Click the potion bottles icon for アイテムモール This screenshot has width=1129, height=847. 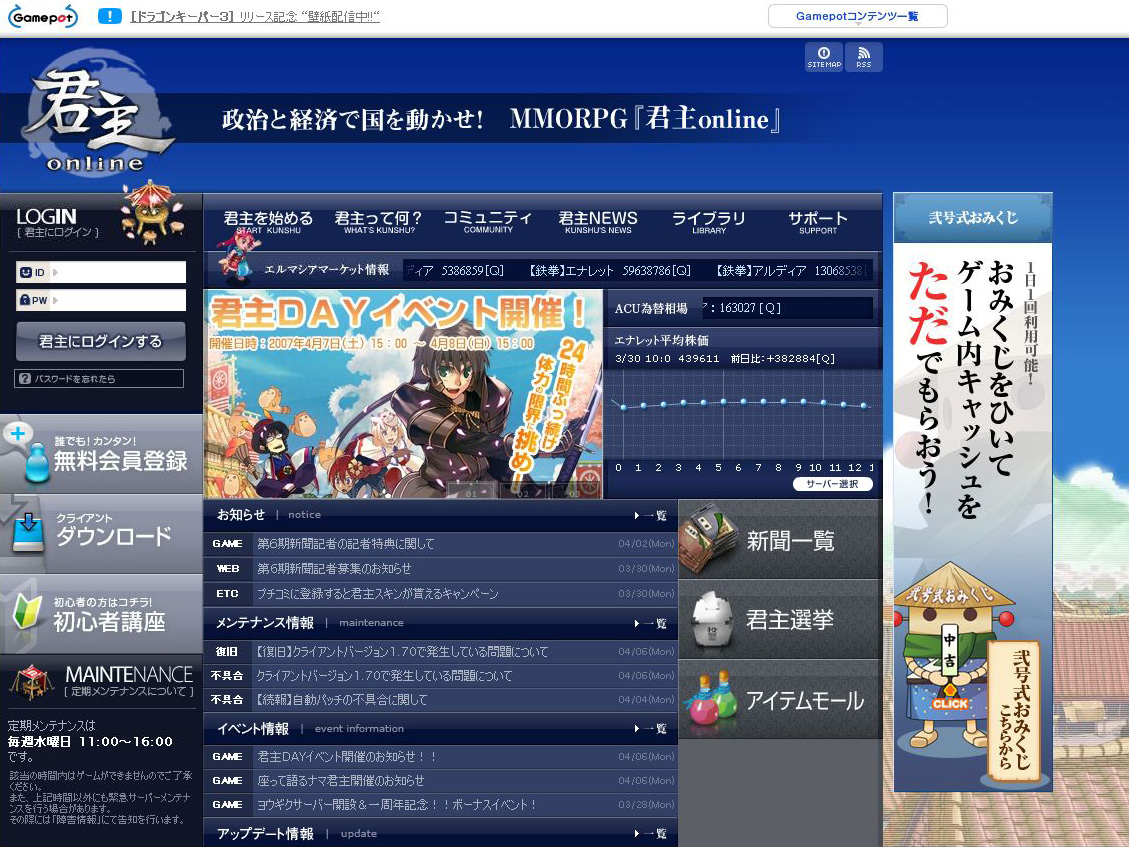[710, 699]
